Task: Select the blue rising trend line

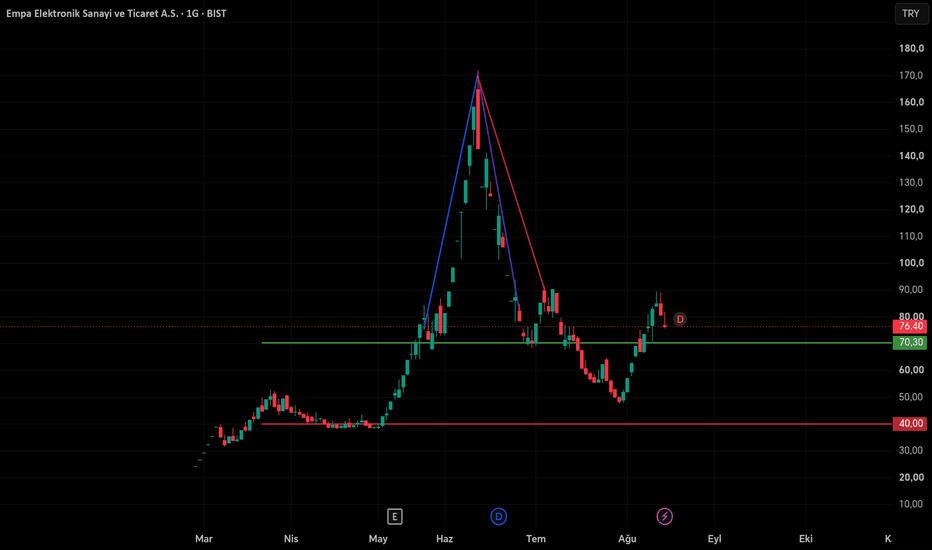Action: click(452, 200)
